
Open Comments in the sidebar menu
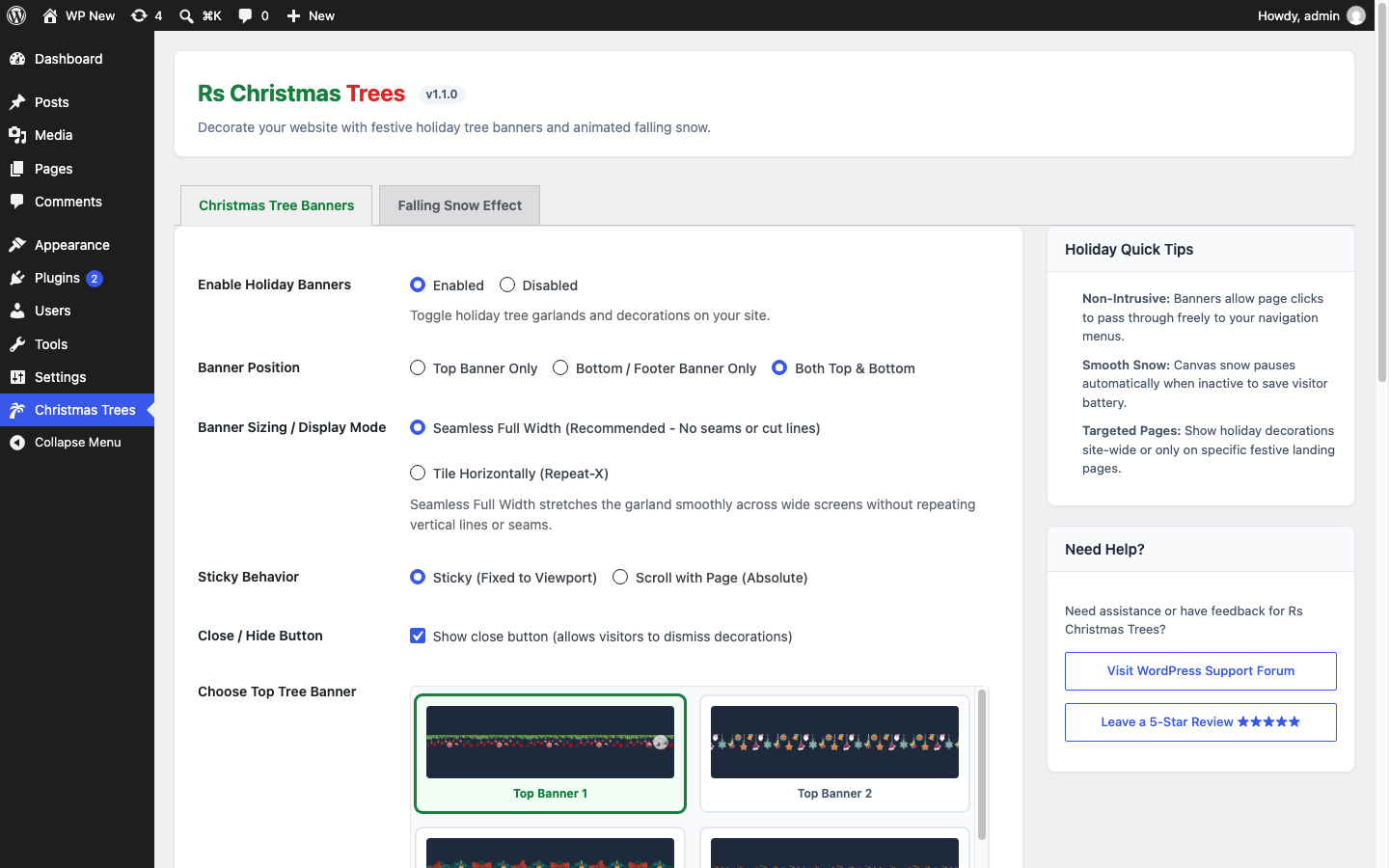77,202
